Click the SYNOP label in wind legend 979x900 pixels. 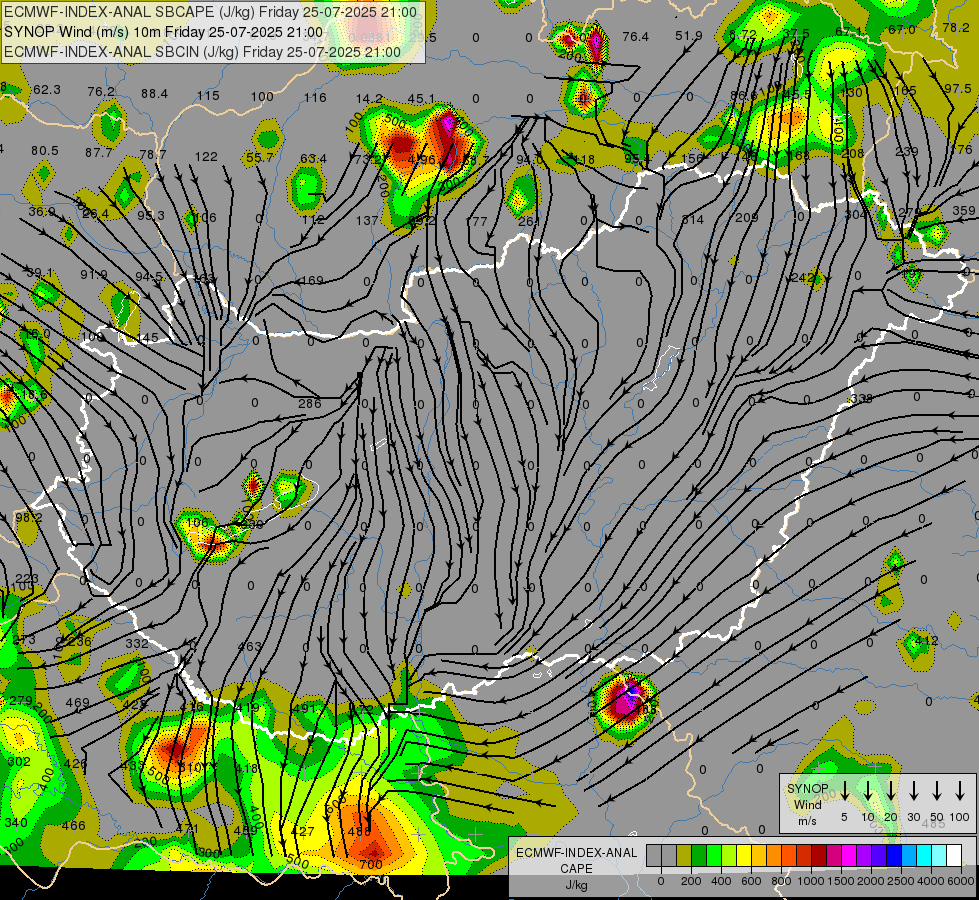tap(807, 788)
